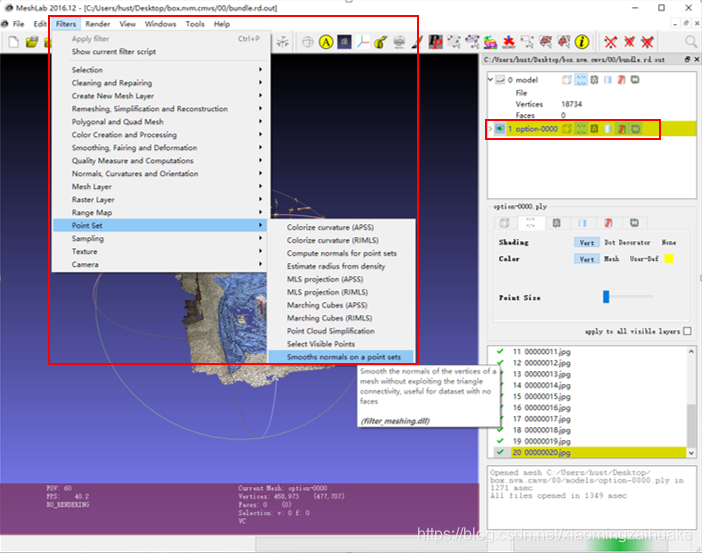Set Color to Mesh
Viewport: 702px width, 553px height.
click(612, 259)
